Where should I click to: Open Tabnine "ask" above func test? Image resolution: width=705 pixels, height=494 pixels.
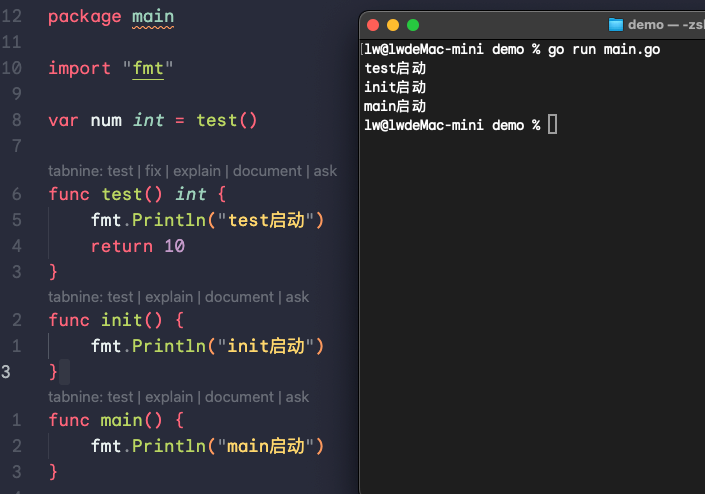pos(325,171)
